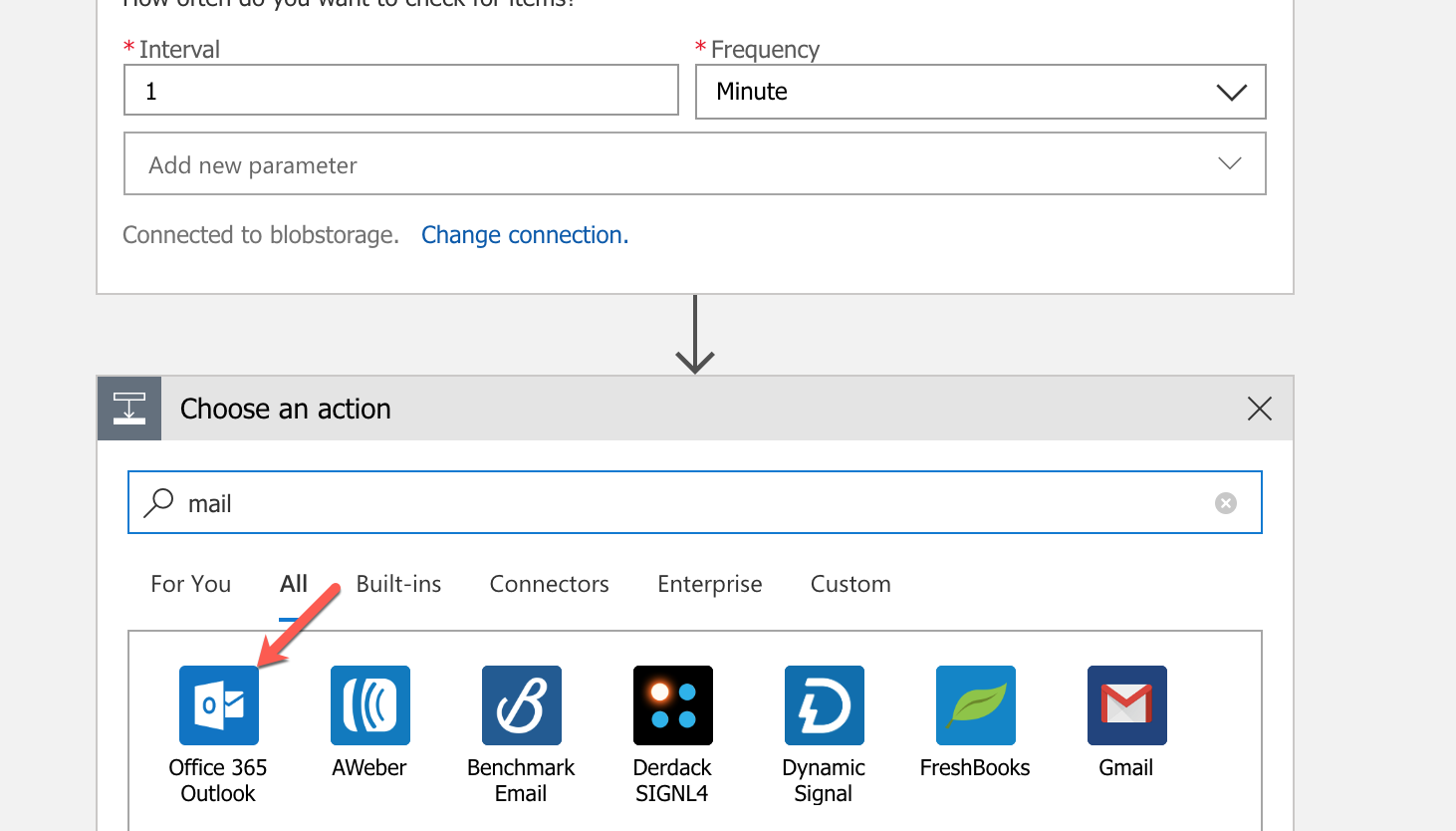Select the Dynamic Signal connector icon
This screenshot has height=831, width=1456.
(825, 705)
